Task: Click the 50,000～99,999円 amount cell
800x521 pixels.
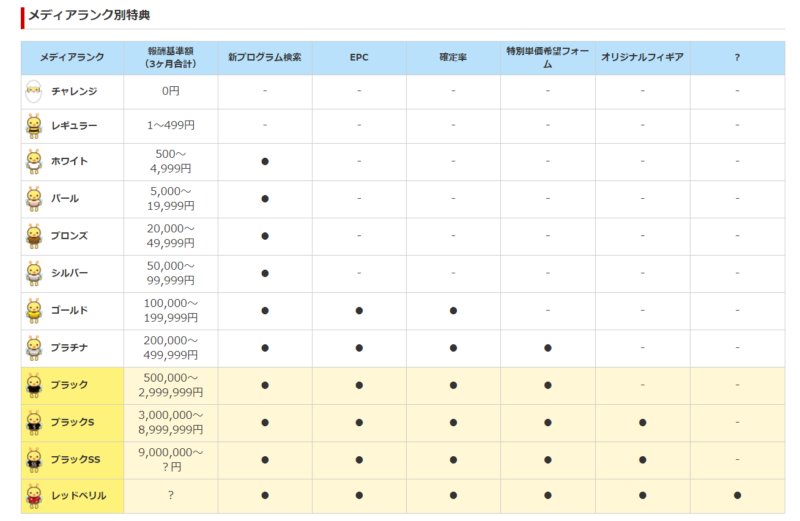Action: 170,273
